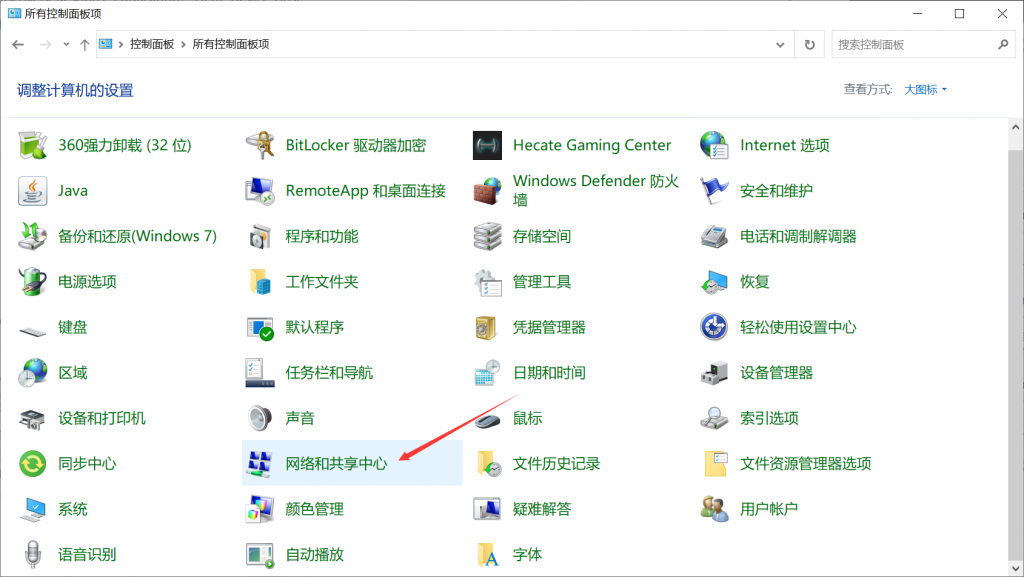The image size is (1024, 577).
Task: Open the 键盘 icon
Action: point(33,330)
